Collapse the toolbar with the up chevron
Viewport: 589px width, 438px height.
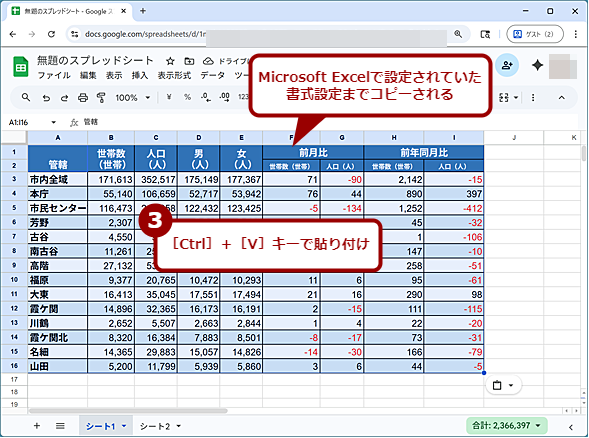point(561,98)
